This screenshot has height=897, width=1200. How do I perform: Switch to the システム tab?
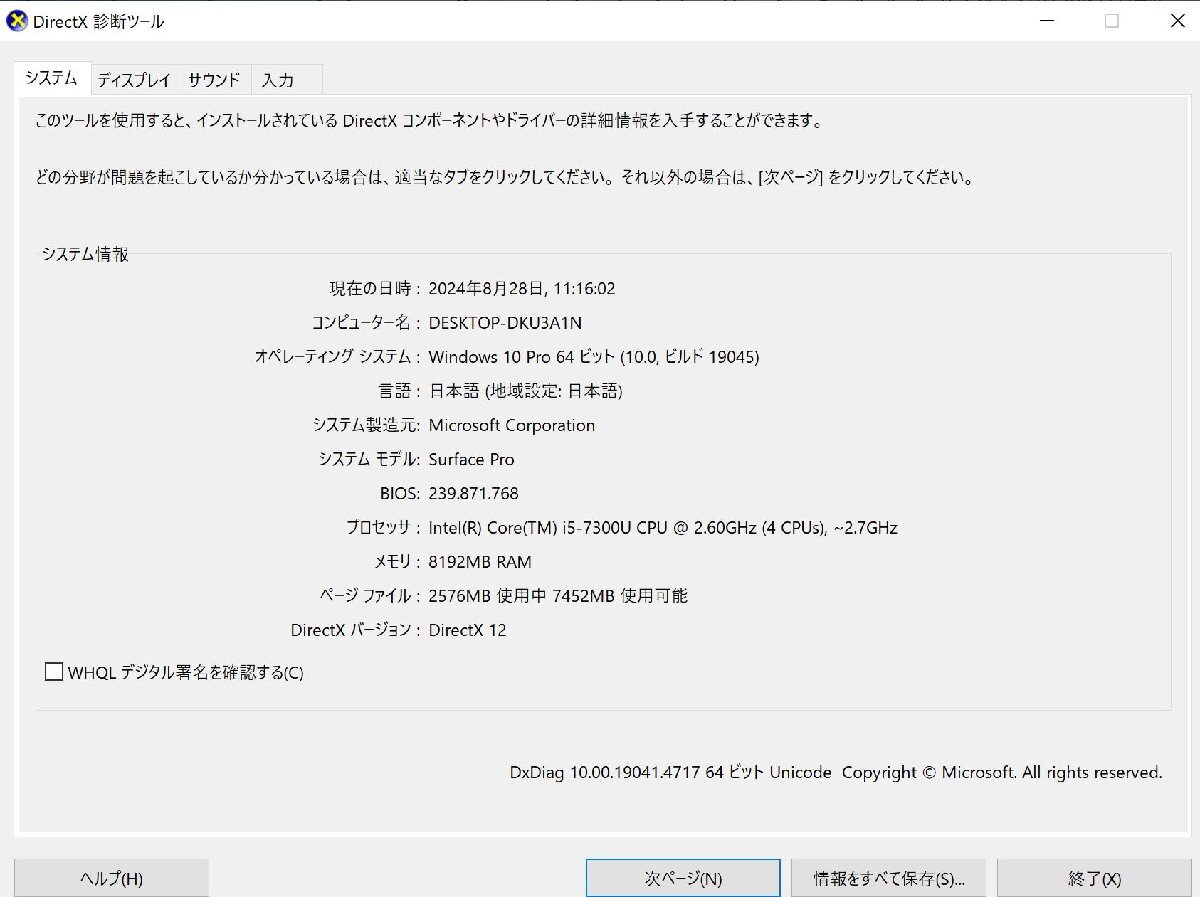point(52,78)
